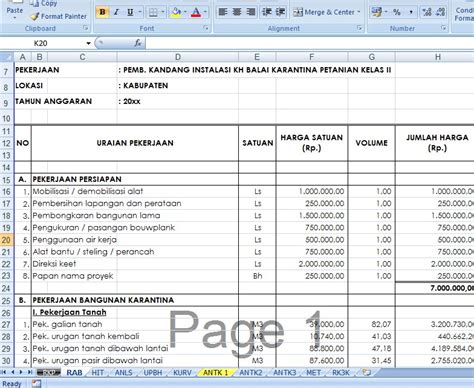Screen dimensions: 474x388
Task: Align text right
Action: 250,12
